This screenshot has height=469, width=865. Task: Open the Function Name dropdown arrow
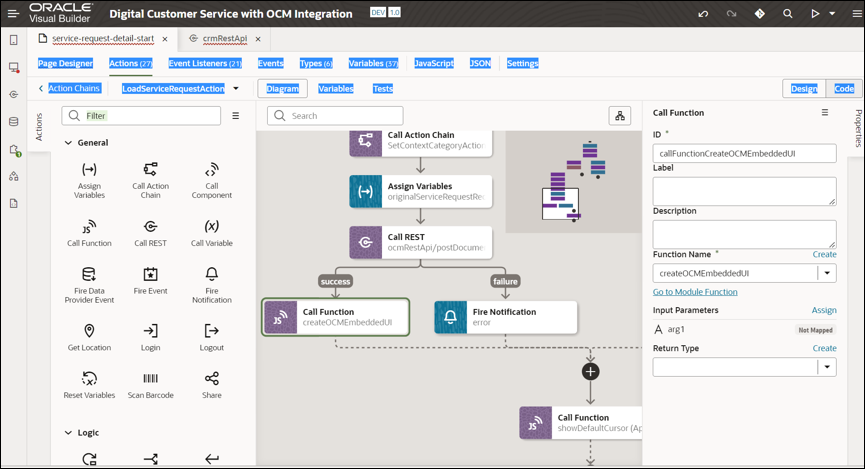pos(827,273)
